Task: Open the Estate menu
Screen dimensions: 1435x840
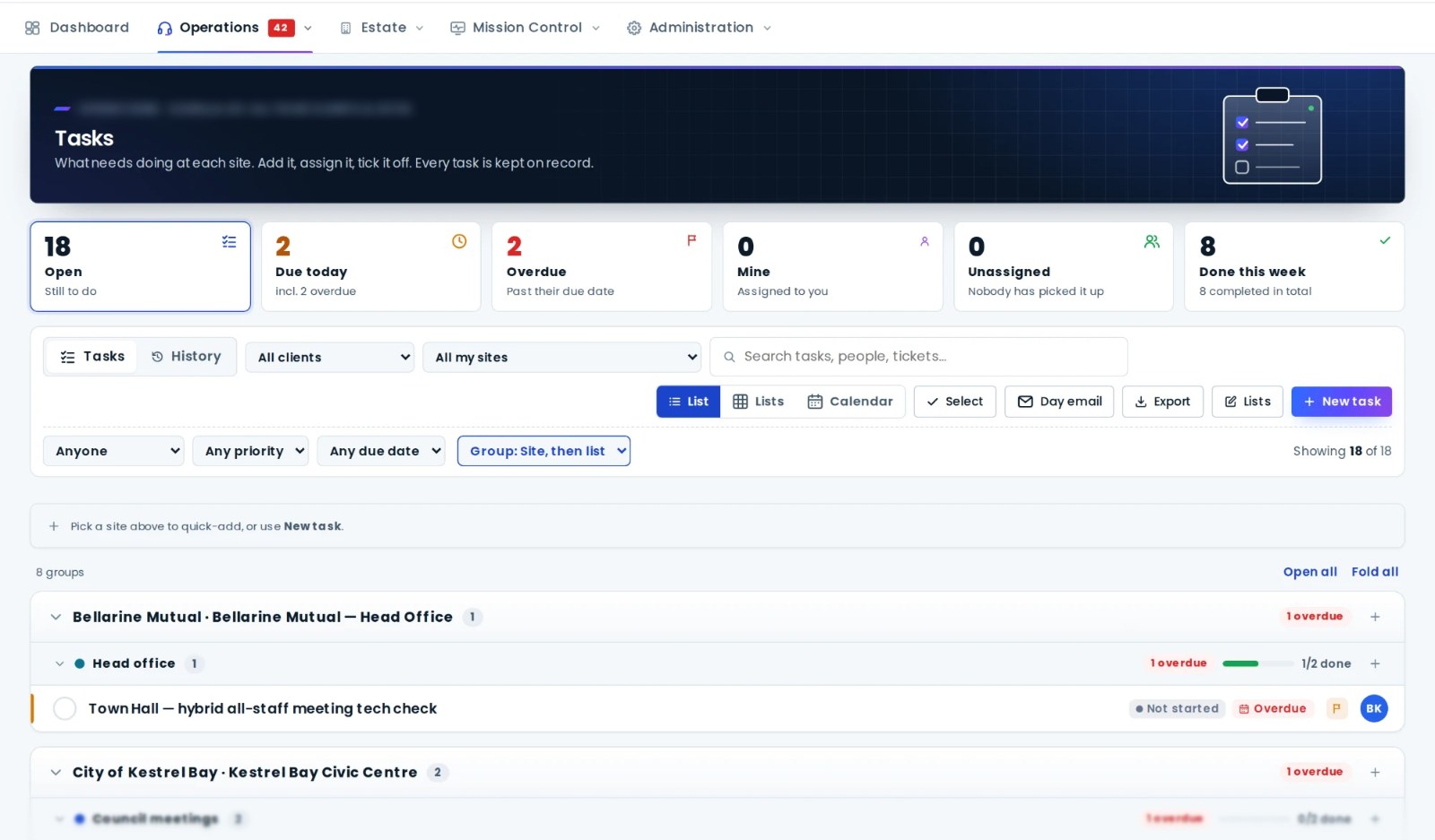Action: [381, 28]
